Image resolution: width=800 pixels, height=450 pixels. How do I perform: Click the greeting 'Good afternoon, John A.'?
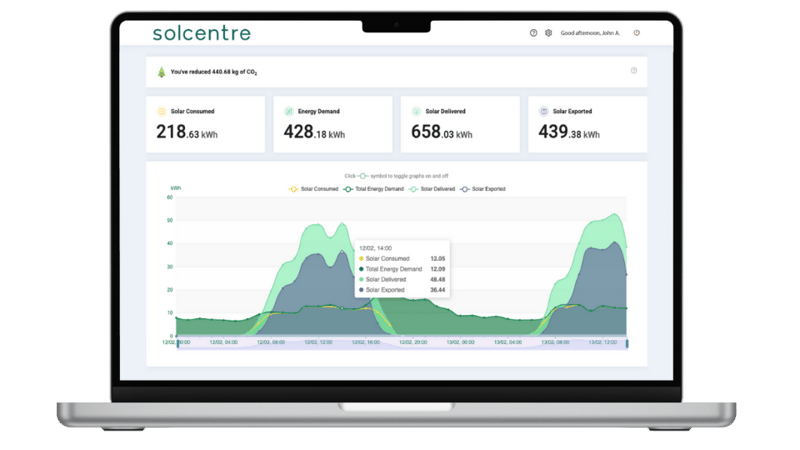(x=590, y=33)
